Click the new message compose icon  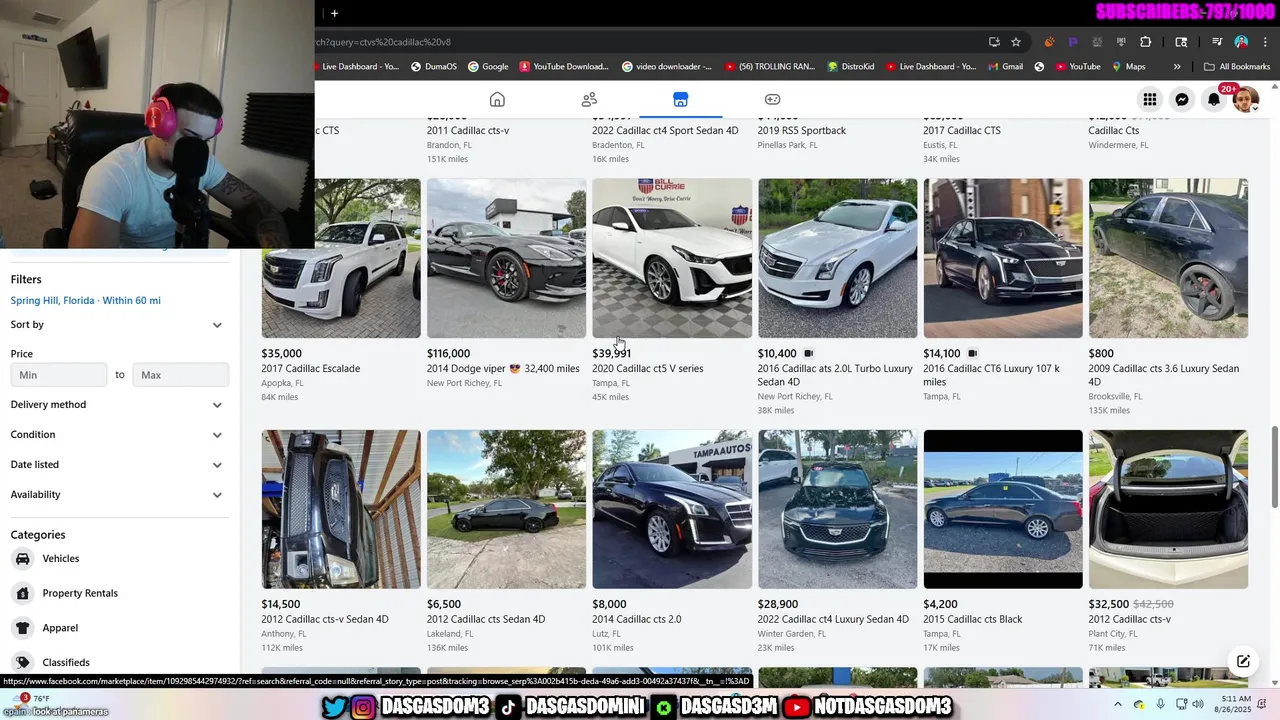(1243, 661)
